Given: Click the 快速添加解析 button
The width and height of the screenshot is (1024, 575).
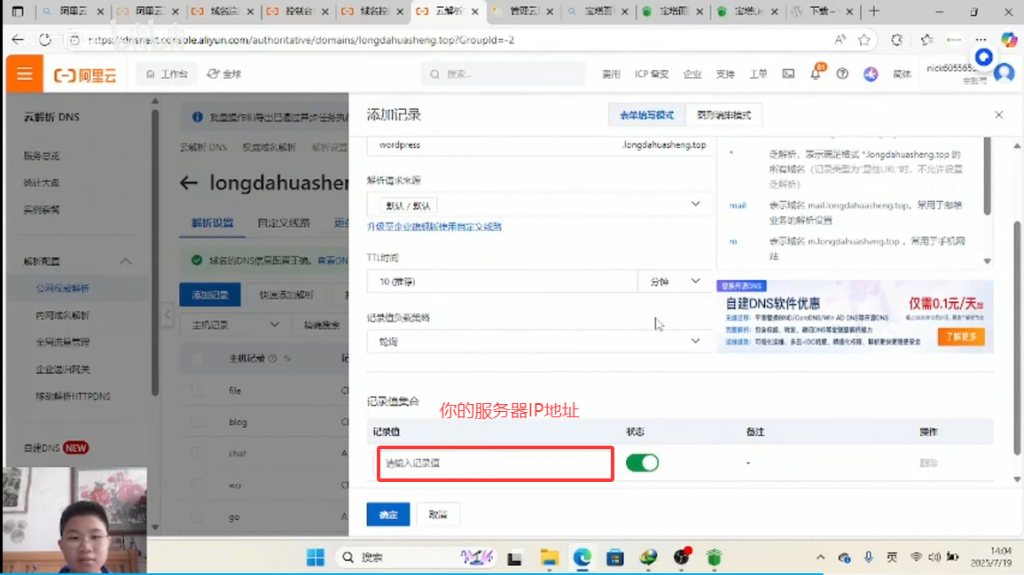Looking at the screenshot, I should click(x=286, y=295).
